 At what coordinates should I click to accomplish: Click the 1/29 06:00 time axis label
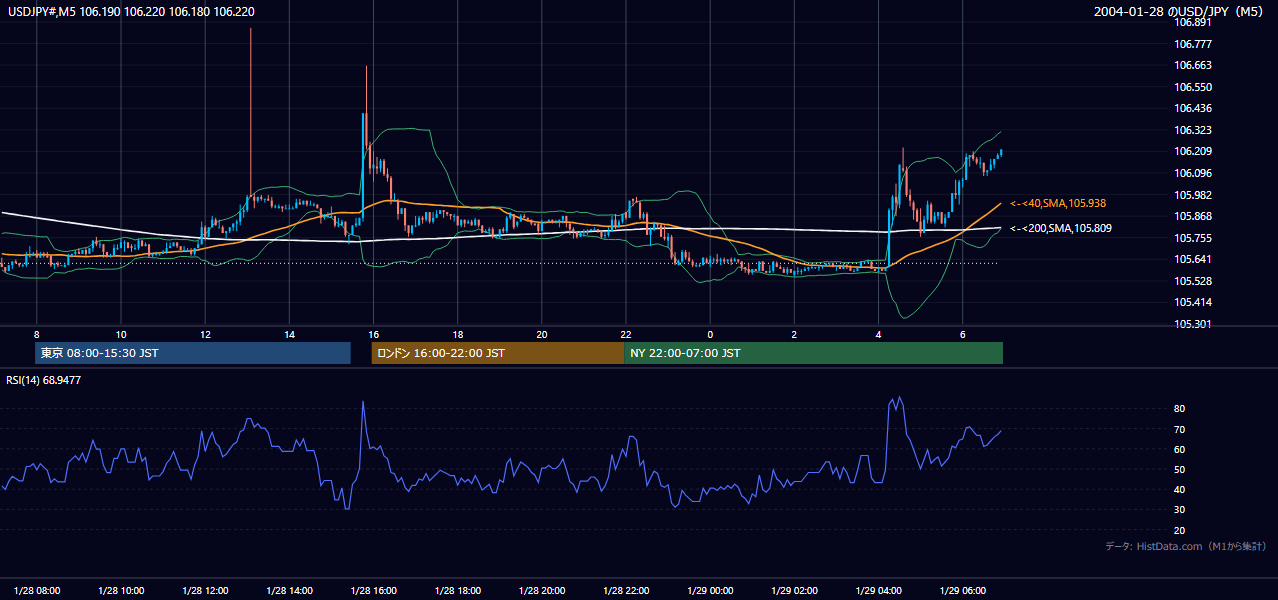coord(962,591)
